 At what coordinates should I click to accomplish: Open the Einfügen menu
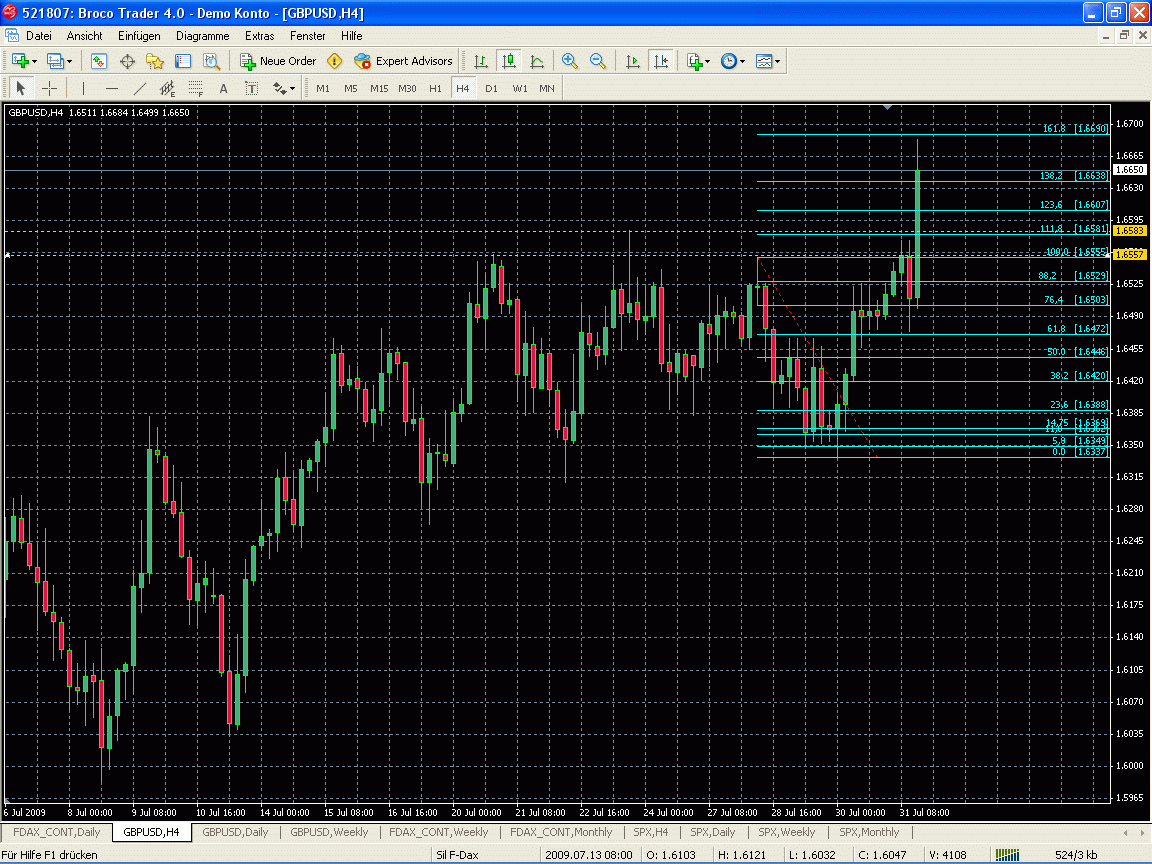pos(139,36)
